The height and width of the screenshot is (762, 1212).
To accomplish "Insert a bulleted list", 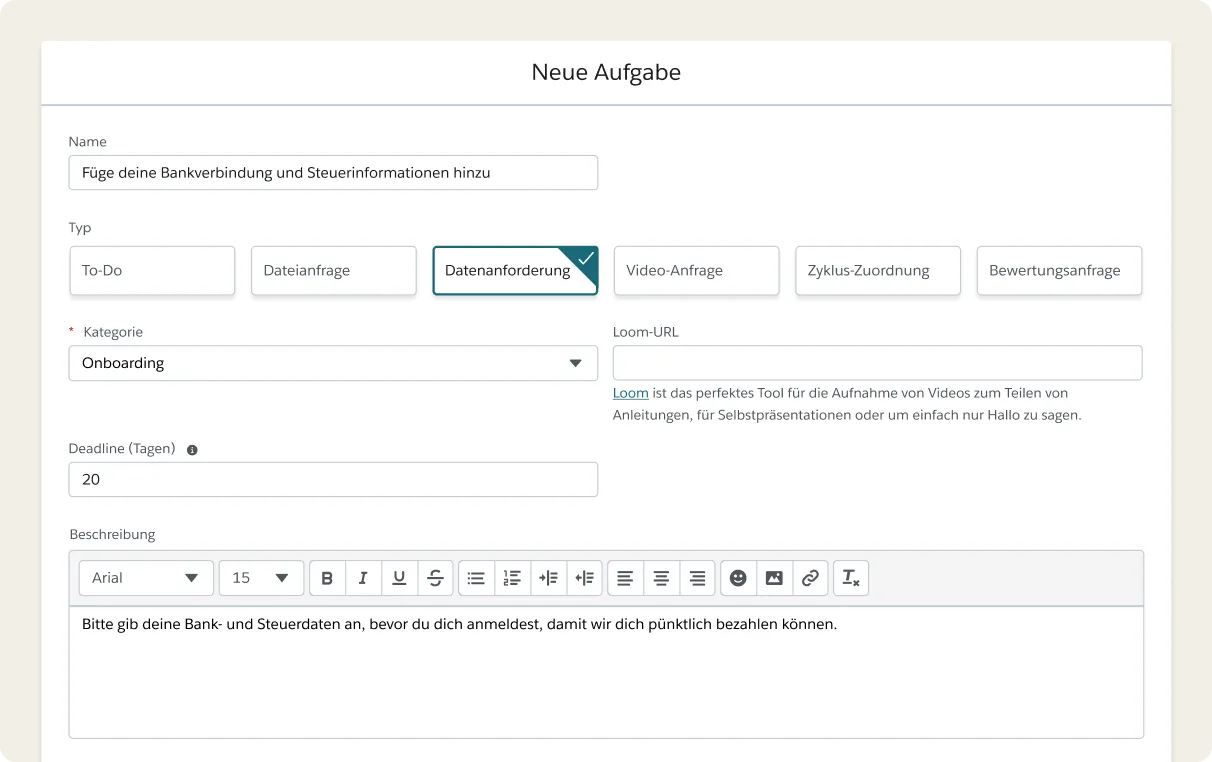I will pos(476,578).
